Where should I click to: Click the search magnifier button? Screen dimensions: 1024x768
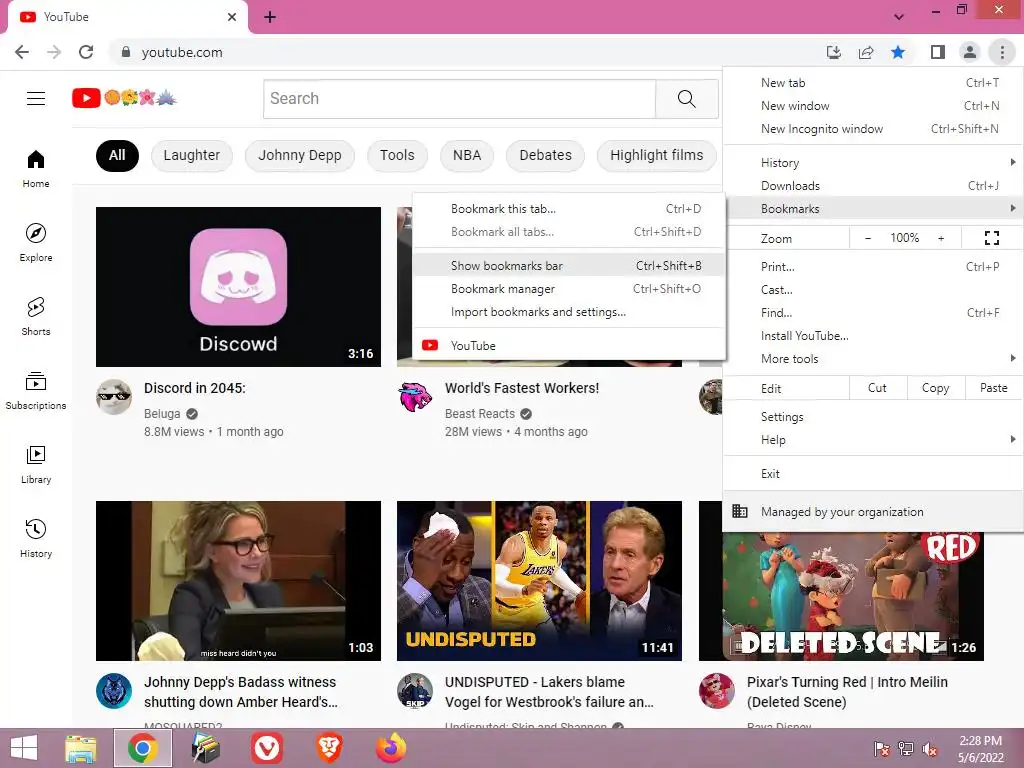point(686,99)
